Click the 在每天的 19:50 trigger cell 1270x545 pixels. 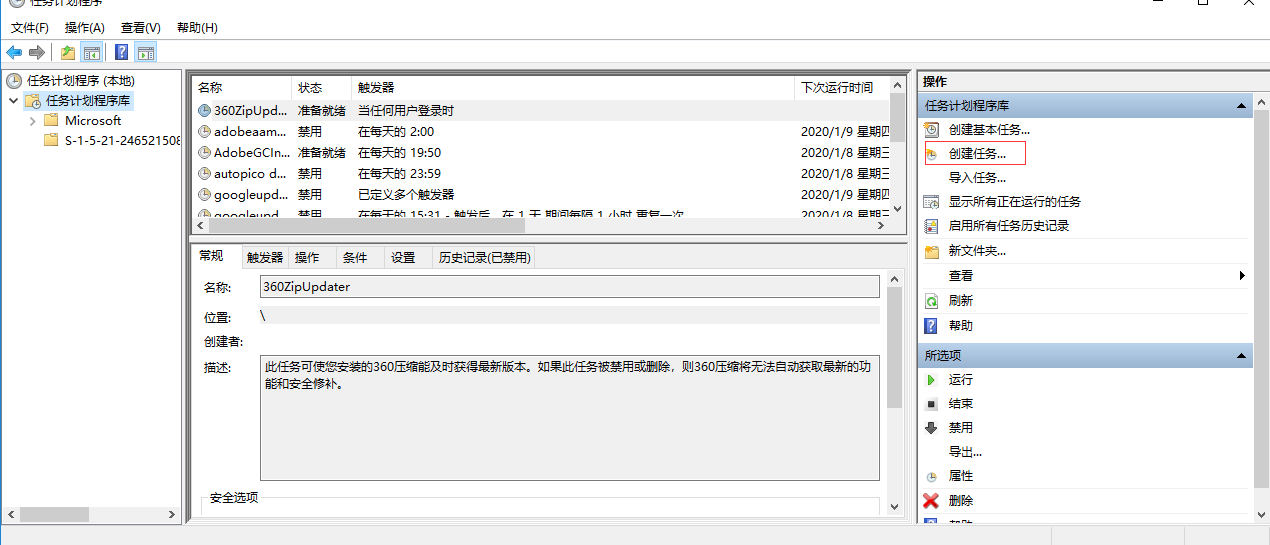point(399,153)
